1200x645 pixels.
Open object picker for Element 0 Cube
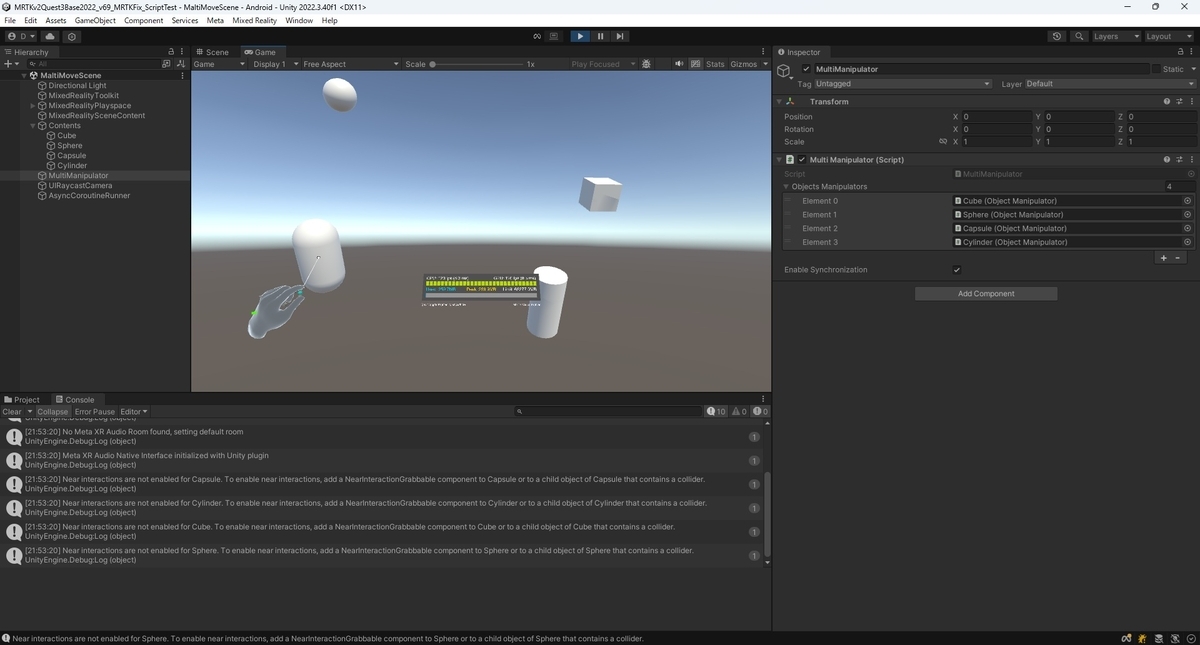click(1187, 201)
